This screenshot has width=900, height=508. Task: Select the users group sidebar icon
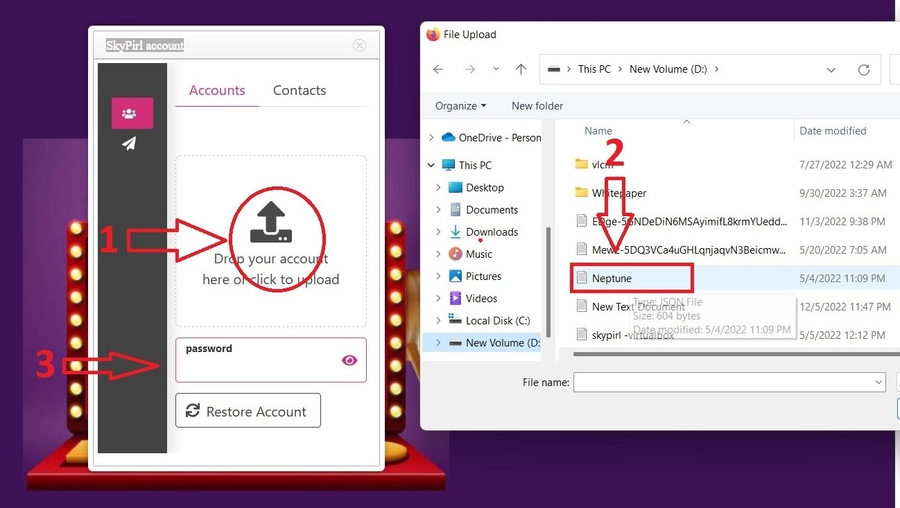coord(132,113)
